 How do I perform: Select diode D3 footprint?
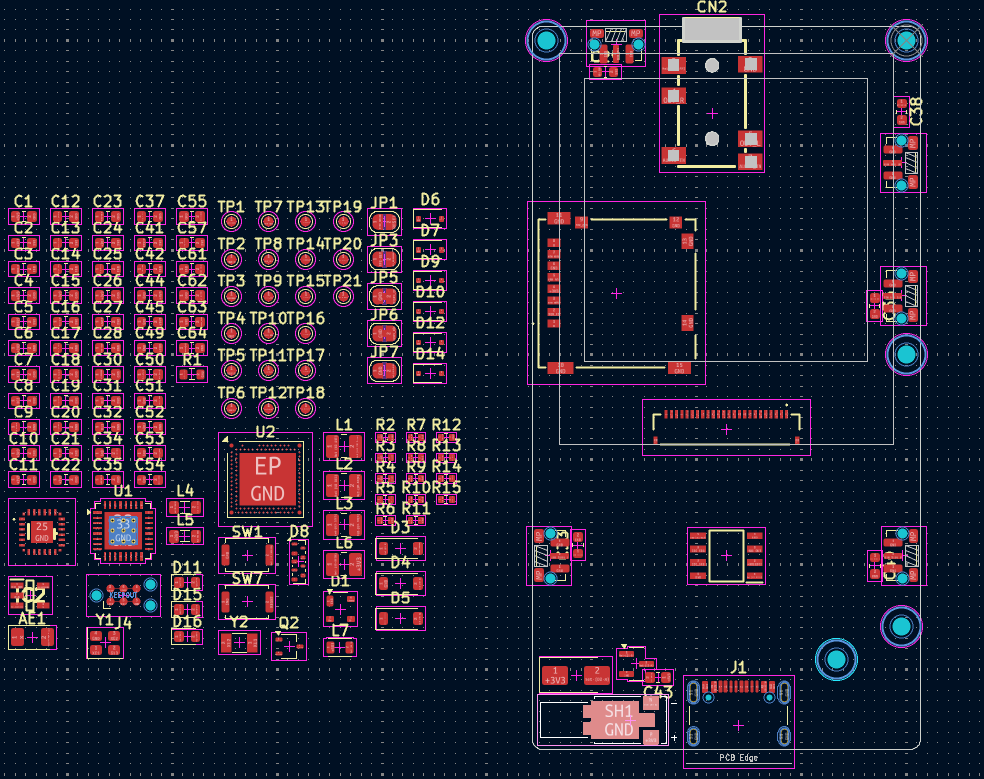(x=400, y=548)
